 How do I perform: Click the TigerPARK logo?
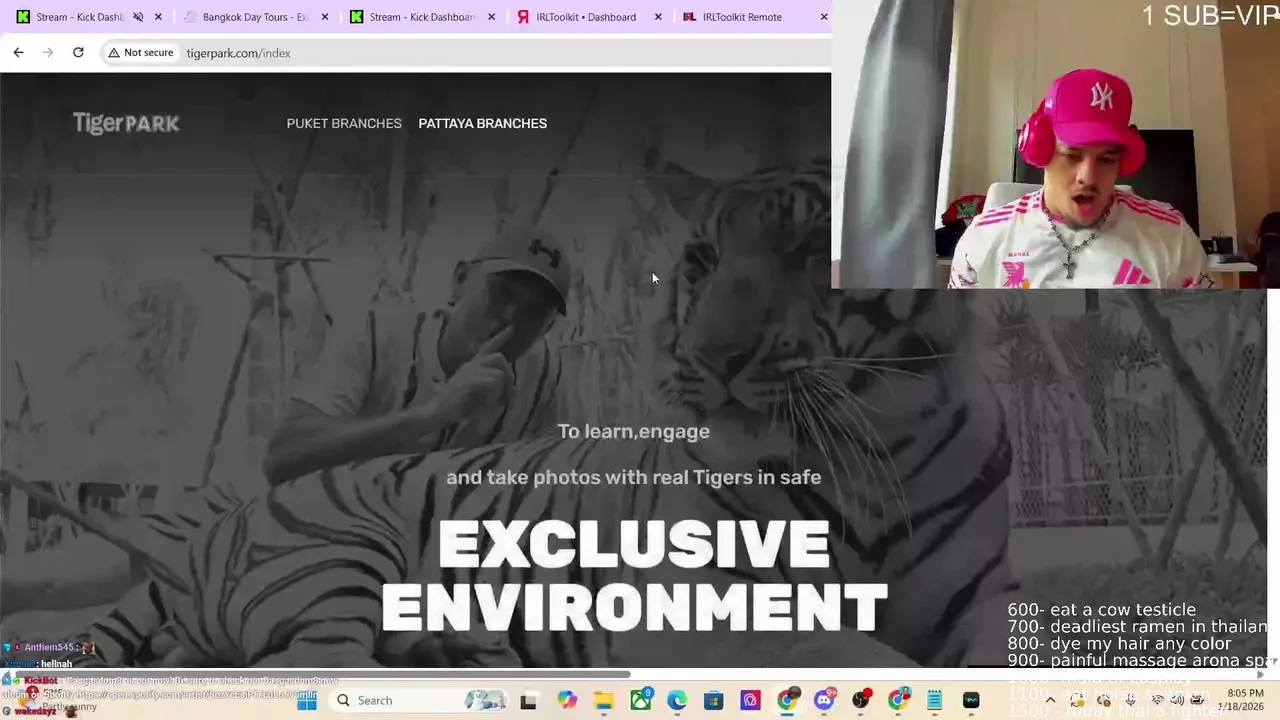(x=126, y=123)
